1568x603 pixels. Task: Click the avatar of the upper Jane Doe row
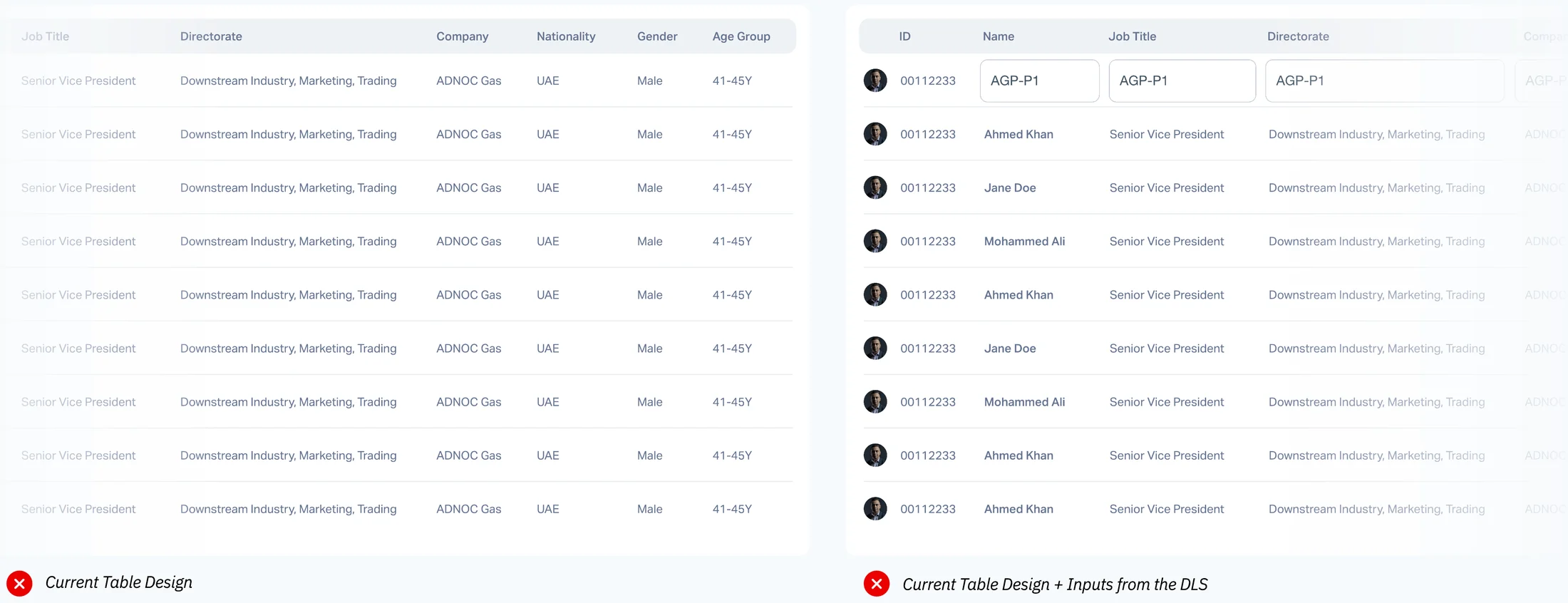(875, 187)
